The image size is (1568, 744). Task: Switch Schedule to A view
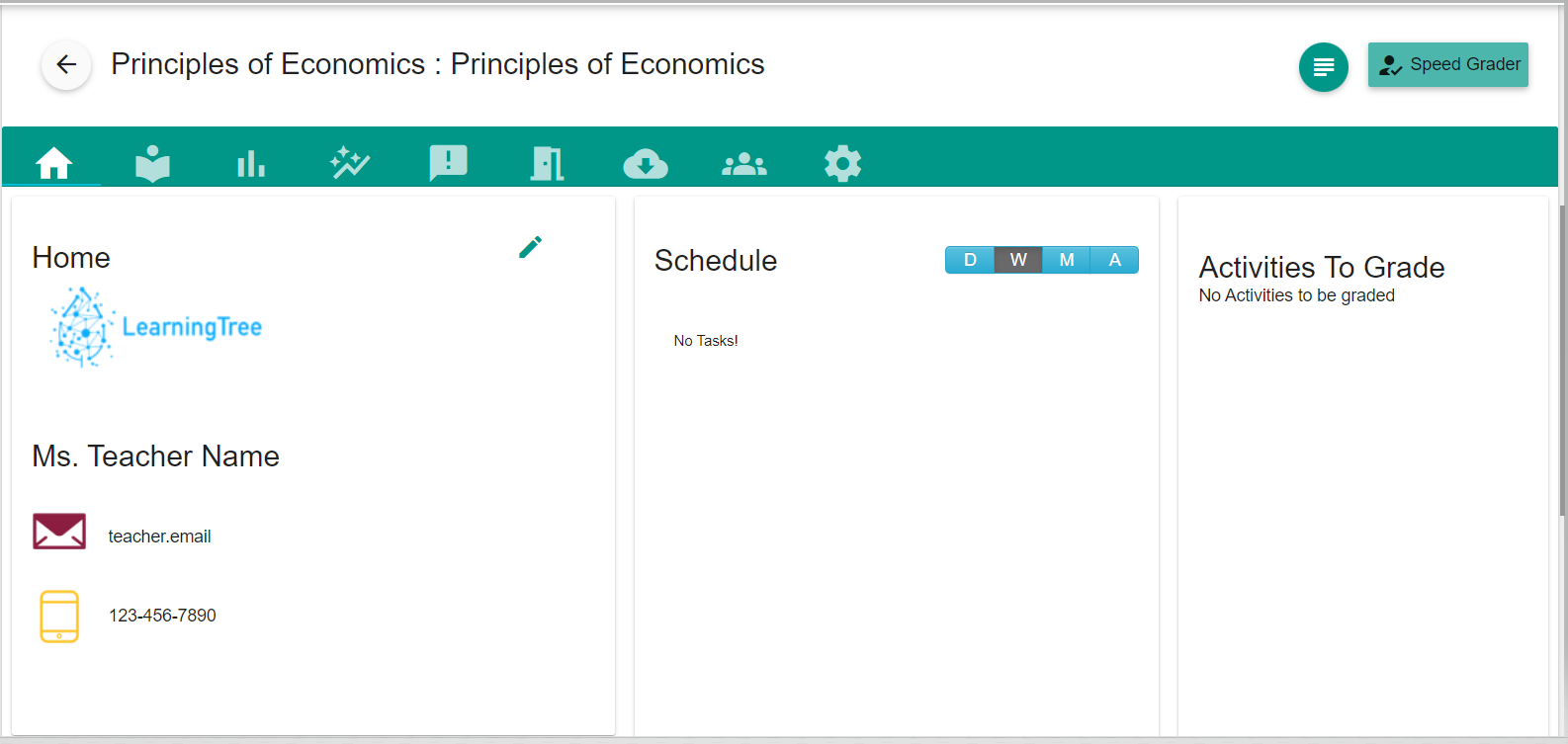coord(1115,260)
